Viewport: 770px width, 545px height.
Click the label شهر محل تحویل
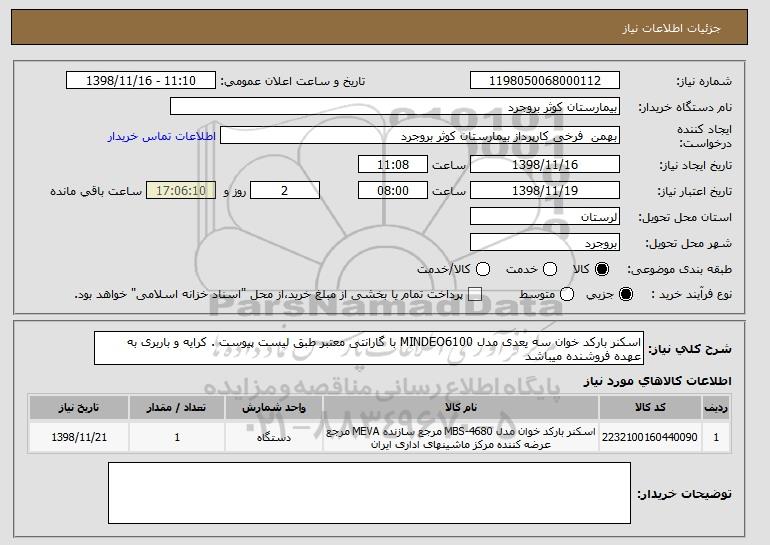[688, 243]
